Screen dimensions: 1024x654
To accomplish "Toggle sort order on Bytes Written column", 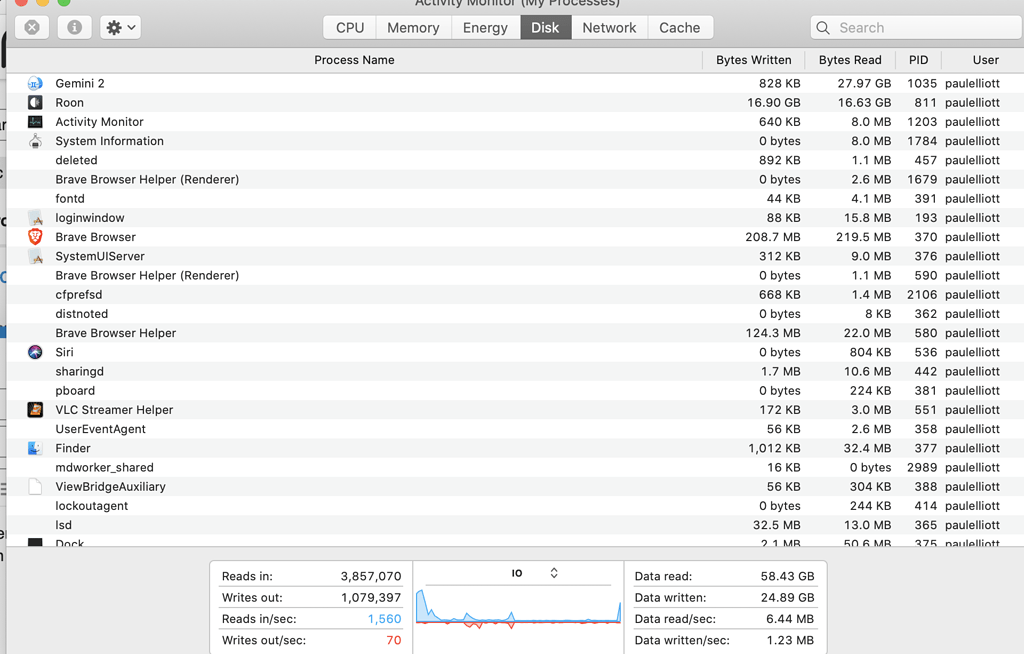I will (x=753, y=60).
